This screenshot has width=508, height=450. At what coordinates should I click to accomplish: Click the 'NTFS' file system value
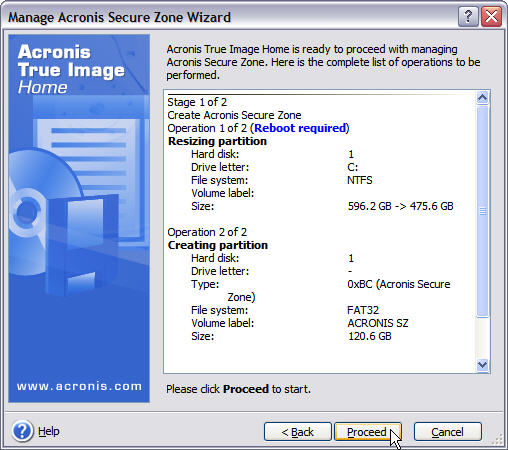(360, 180)
